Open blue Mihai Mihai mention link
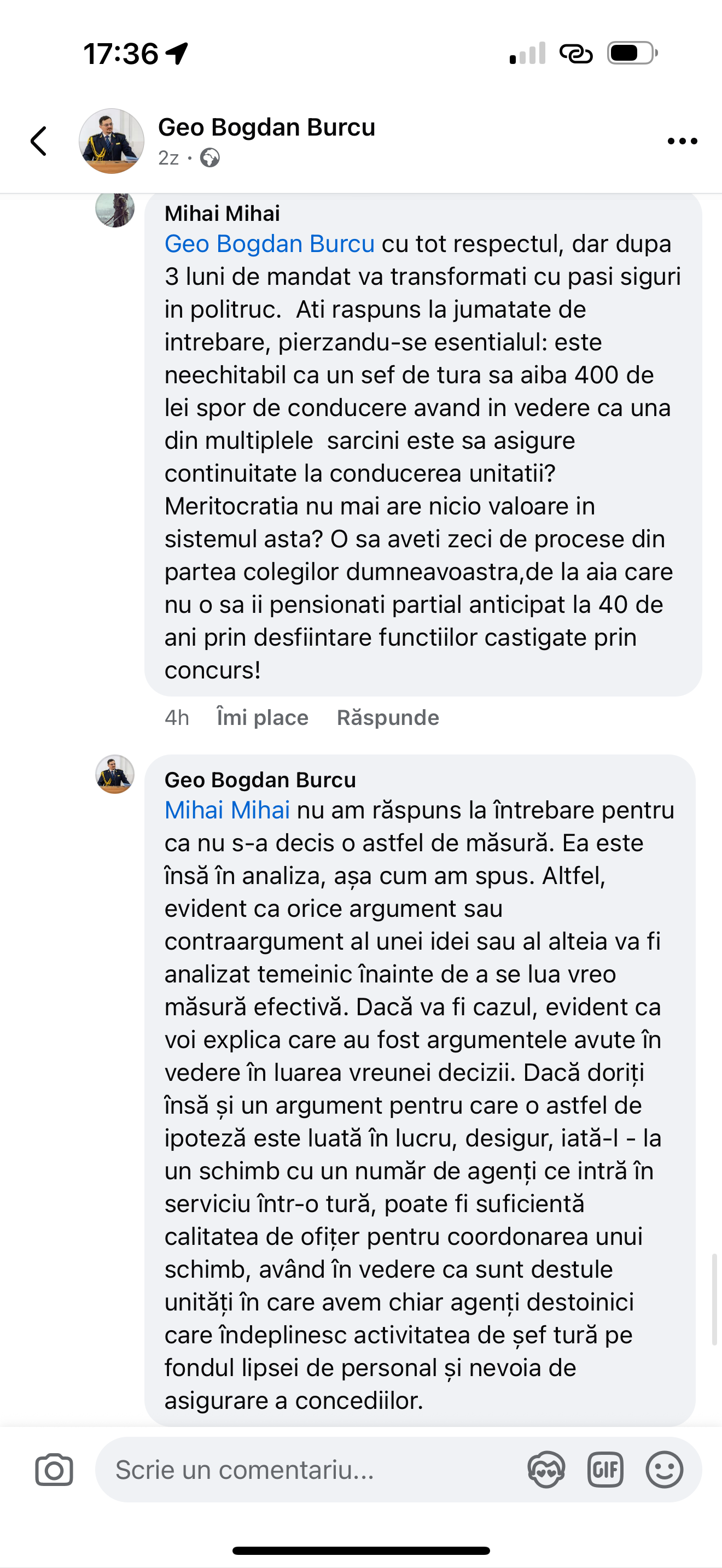Image resolution: width=722 pixels, height=1568 pixels. 227,811
